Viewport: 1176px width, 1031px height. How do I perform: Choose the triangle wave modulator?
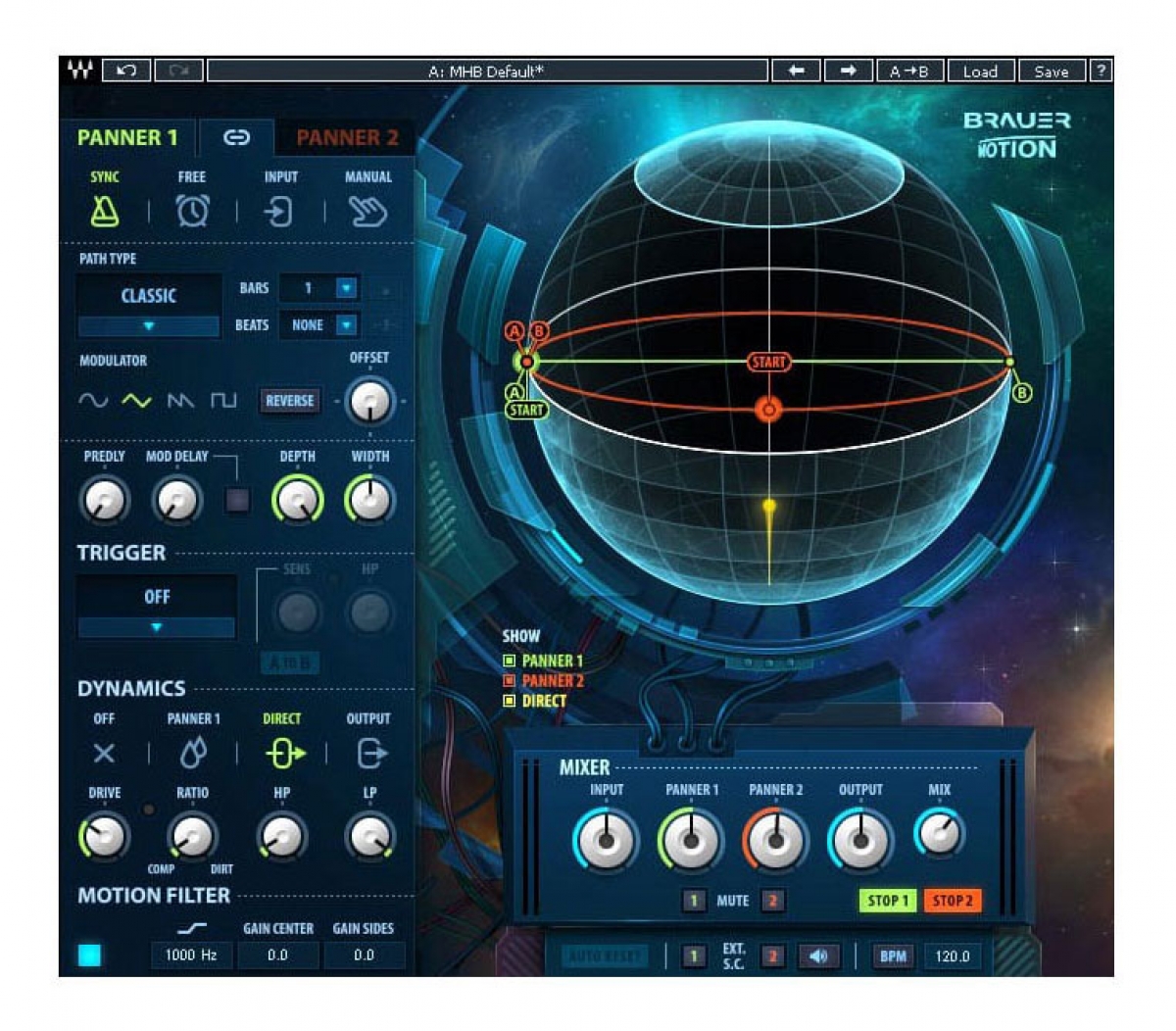[x=136, y=400]
